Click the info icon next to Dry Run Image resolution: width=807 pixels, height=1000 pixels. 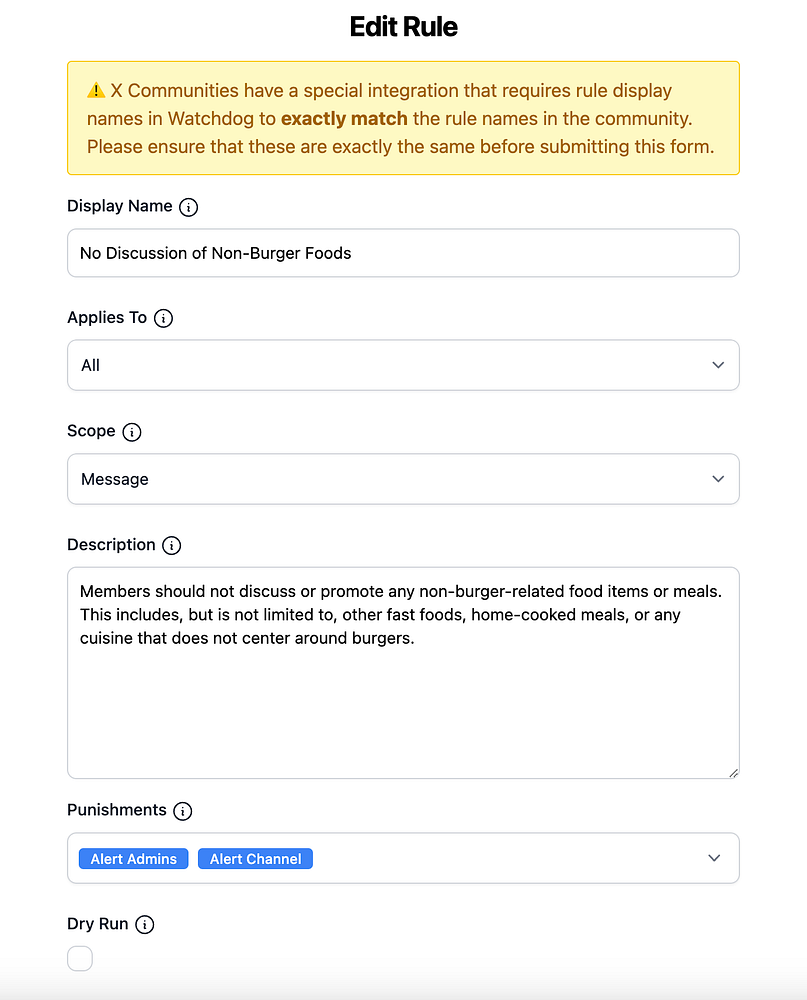[x=144, y=925]
